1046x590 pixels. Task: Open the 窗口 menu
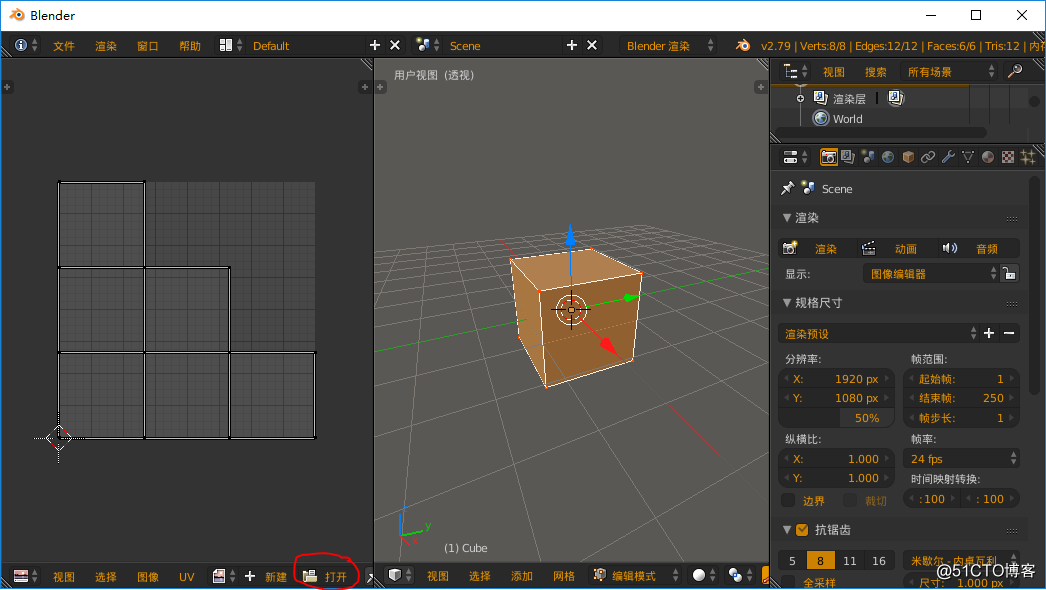tap(147, 45)
